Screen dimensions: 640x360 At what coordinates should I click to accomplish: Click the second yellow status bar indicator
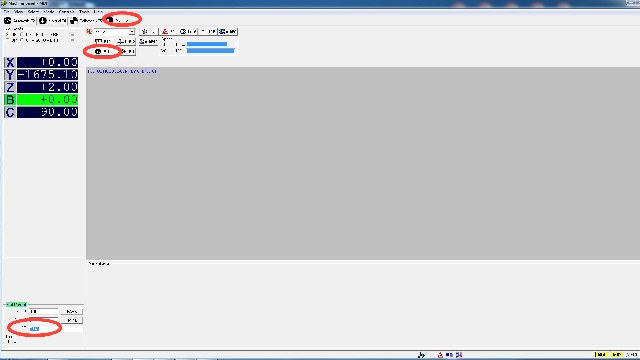[617, 355]
